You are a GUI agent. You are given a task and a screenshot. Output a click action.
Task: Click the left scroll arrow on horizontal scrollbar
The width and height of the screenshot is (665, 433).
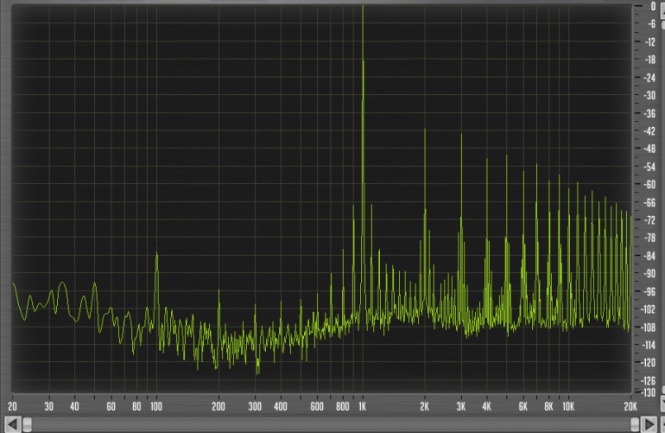click(x=11, y=427)
